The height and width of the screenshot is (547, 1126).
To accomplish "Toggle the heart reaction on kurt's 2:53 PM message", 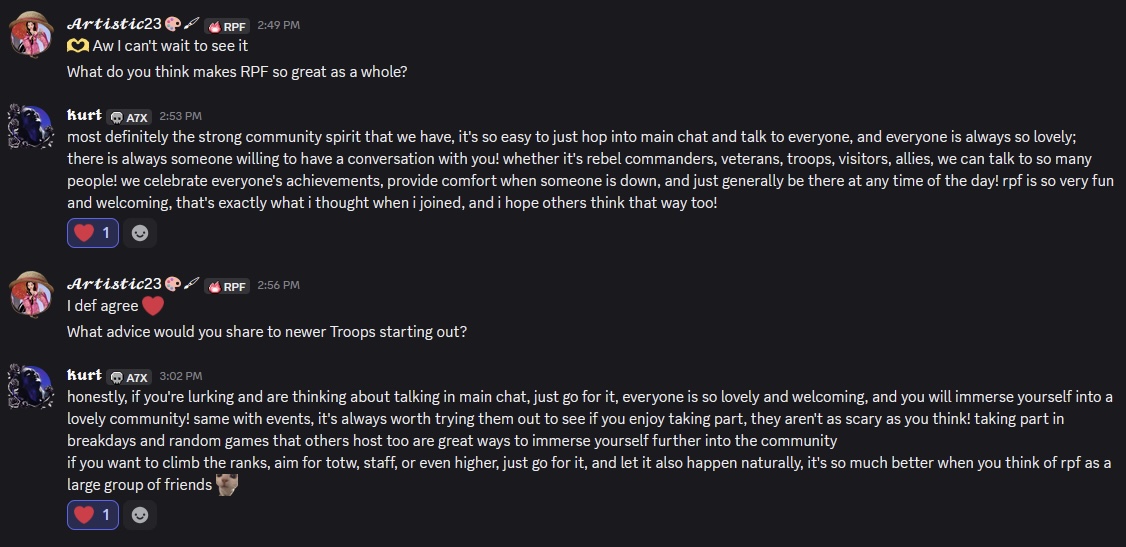I will point(93,233).
